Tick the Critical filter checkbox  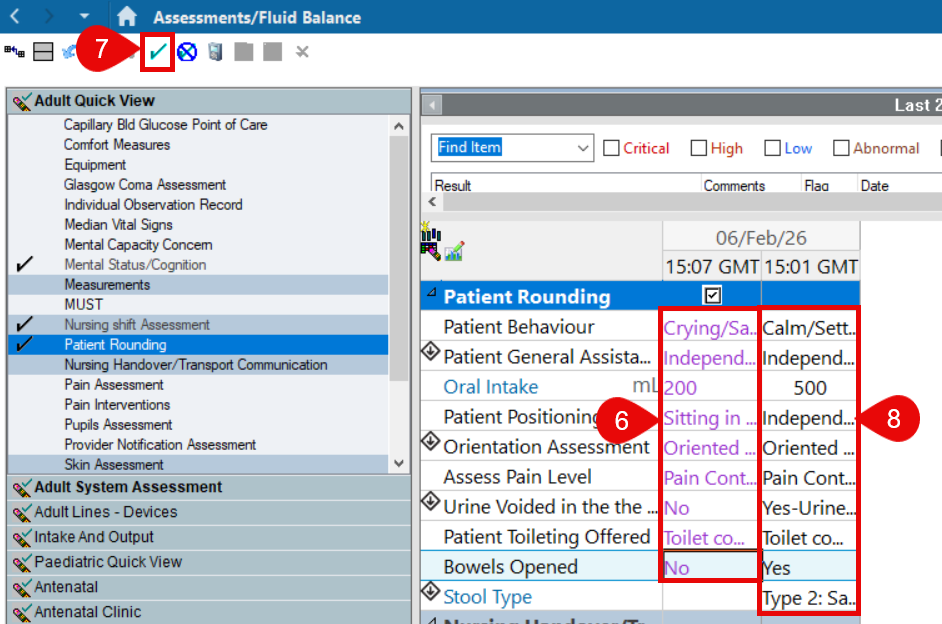click(611, 148)
